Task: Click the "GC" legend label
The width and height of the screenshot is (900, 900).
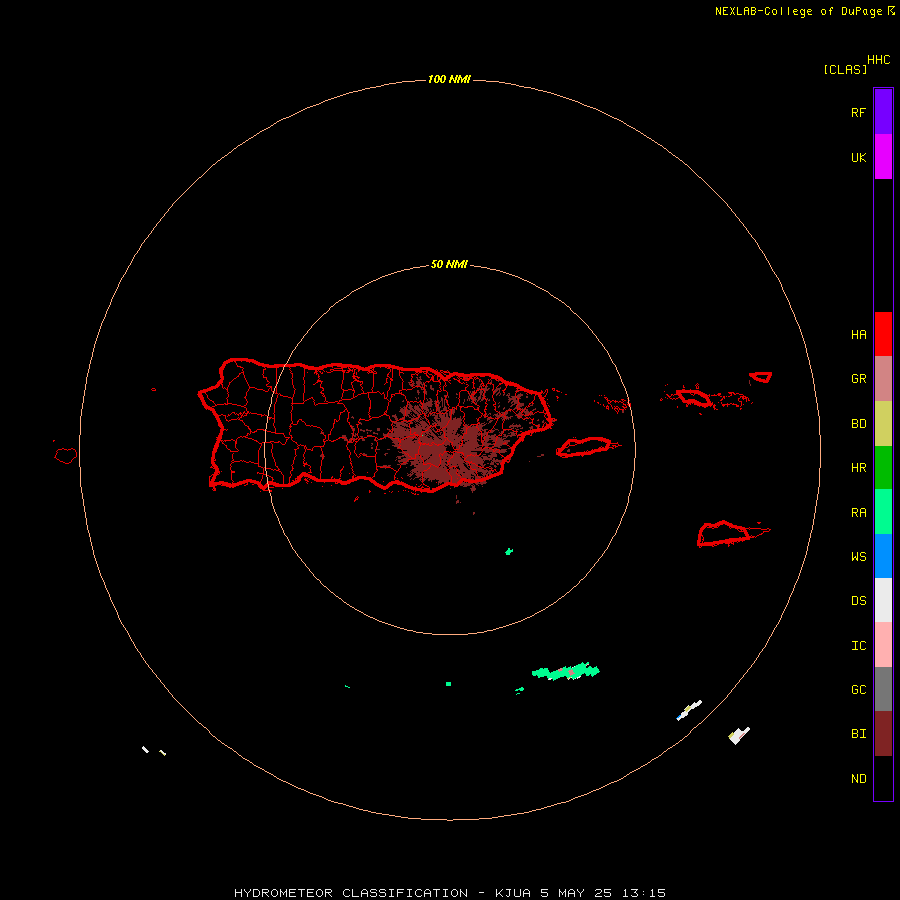Action: point(858,690)
